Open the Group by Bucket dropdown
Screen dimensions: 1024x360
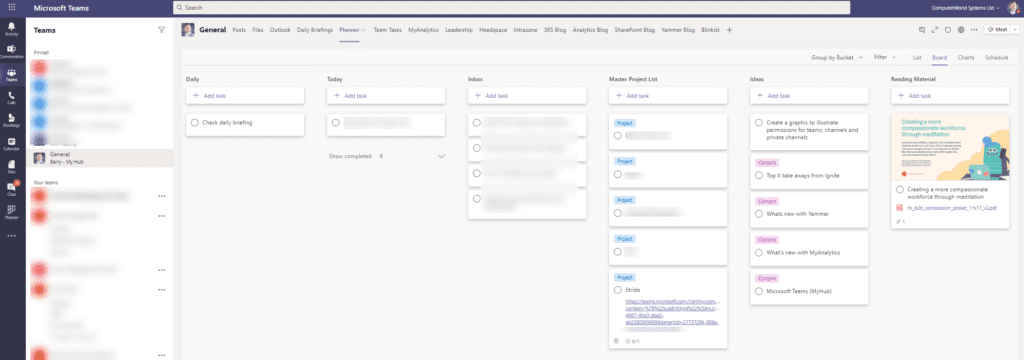837,57
